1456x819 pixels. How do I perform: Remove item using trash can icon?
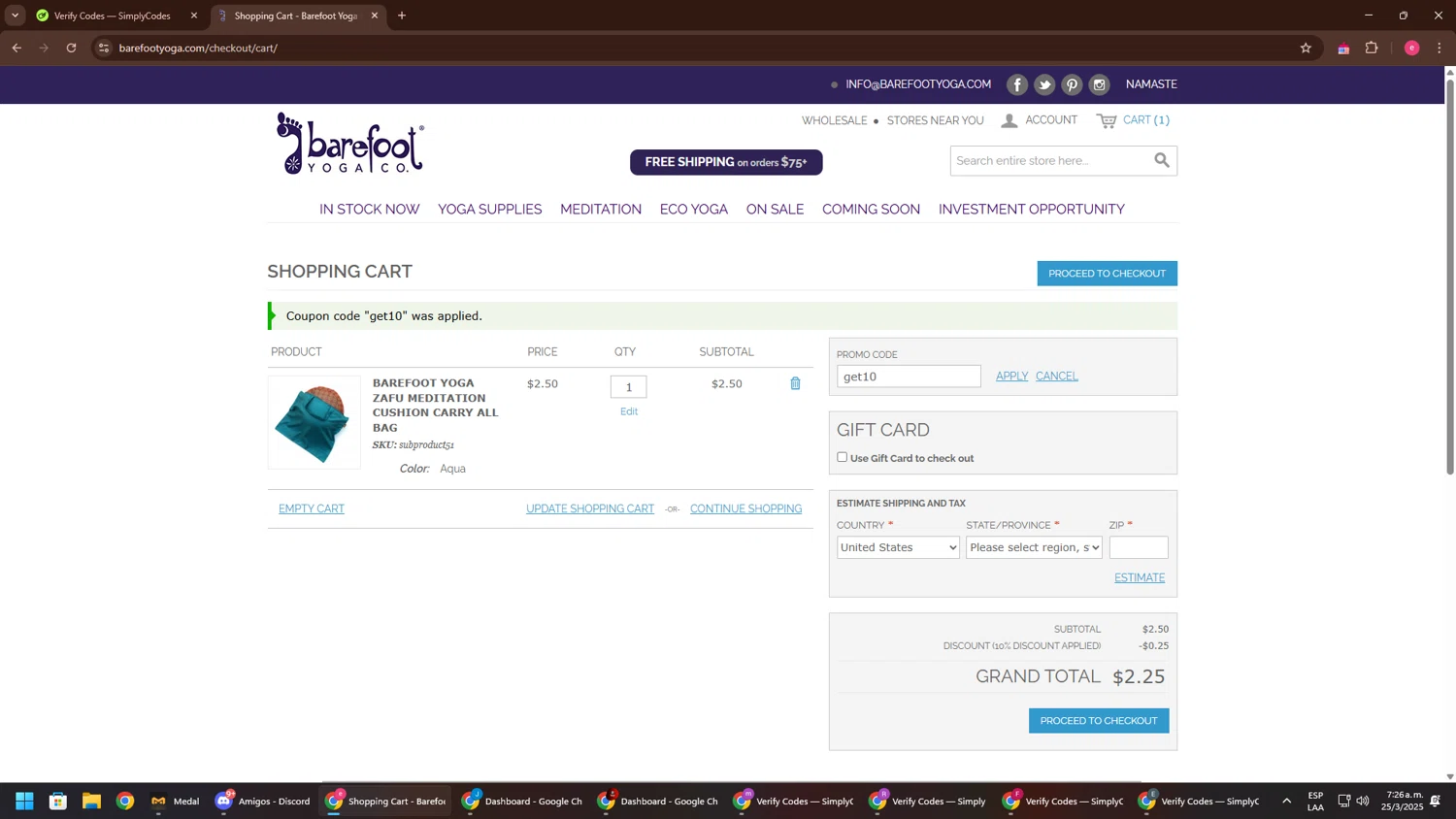point(795,383)
